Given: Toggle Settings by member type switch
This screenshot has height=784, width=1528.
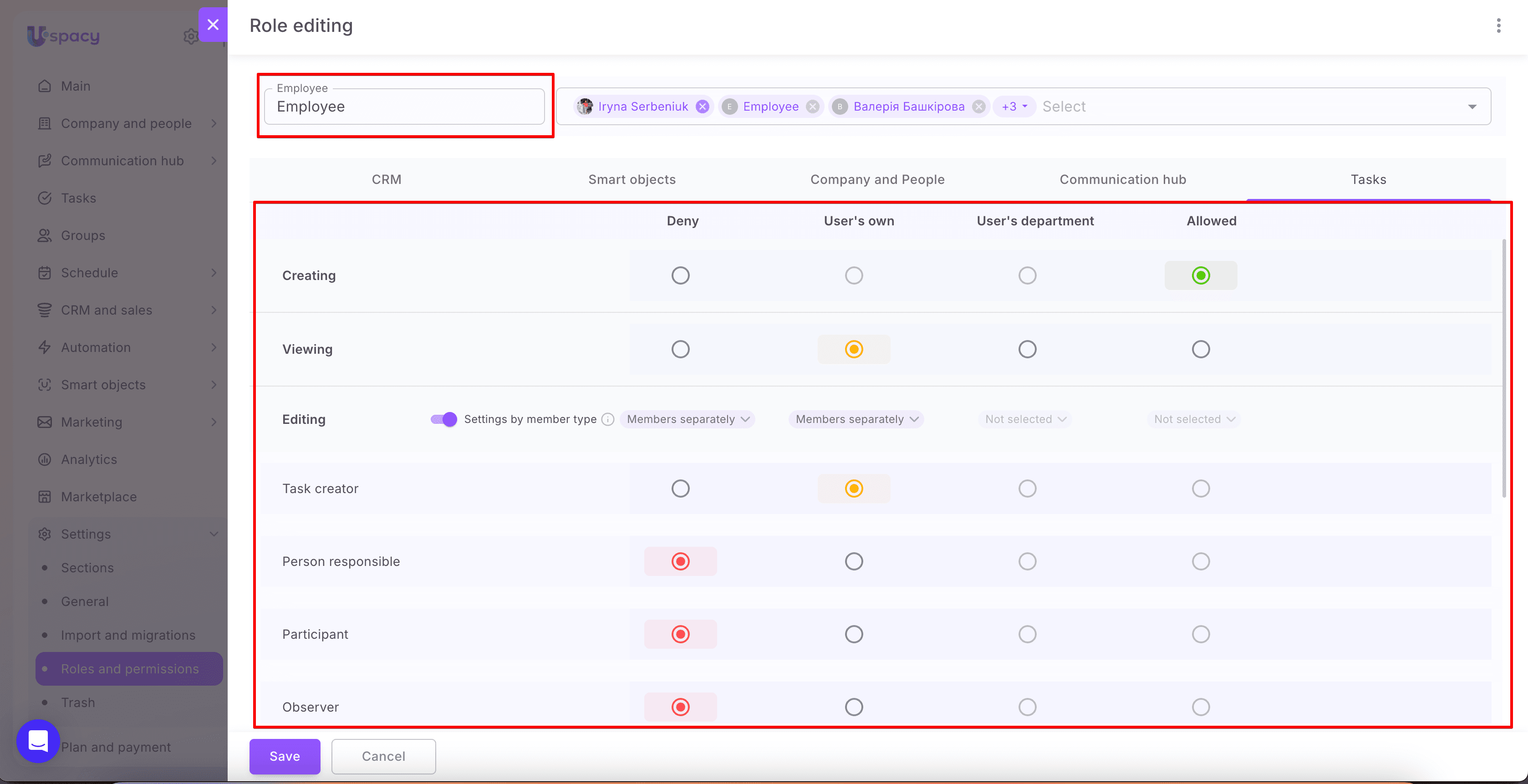Looking at the screenshot, I should pyautogui.click(x=443, y=419).
